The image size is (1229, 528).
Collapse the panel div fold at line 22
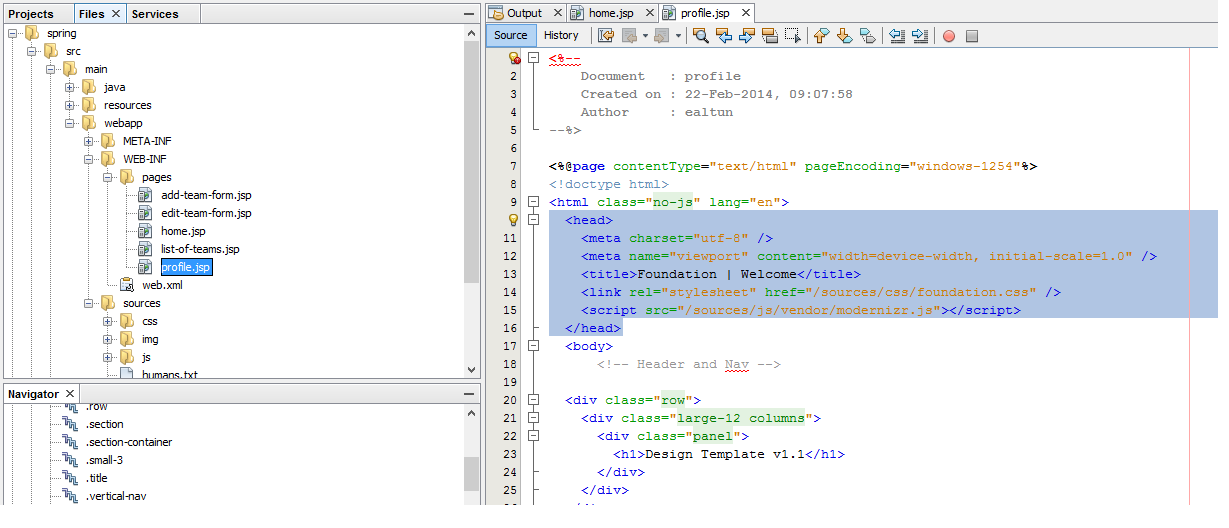coord(534,436)
